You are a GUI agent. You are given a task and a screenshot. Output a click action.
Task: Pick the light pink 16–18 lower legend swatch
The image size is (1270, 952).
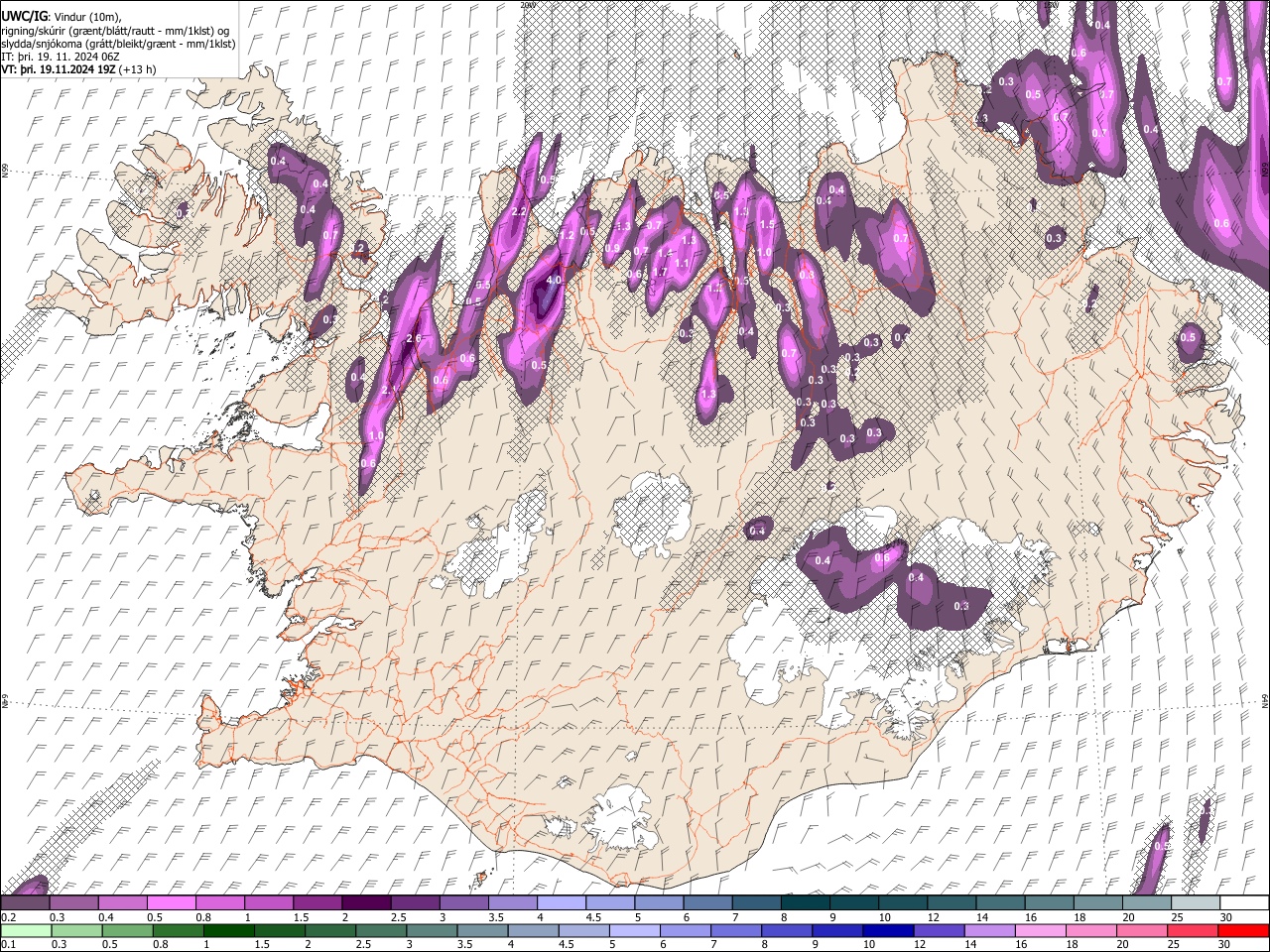(x=1042, y=931)
